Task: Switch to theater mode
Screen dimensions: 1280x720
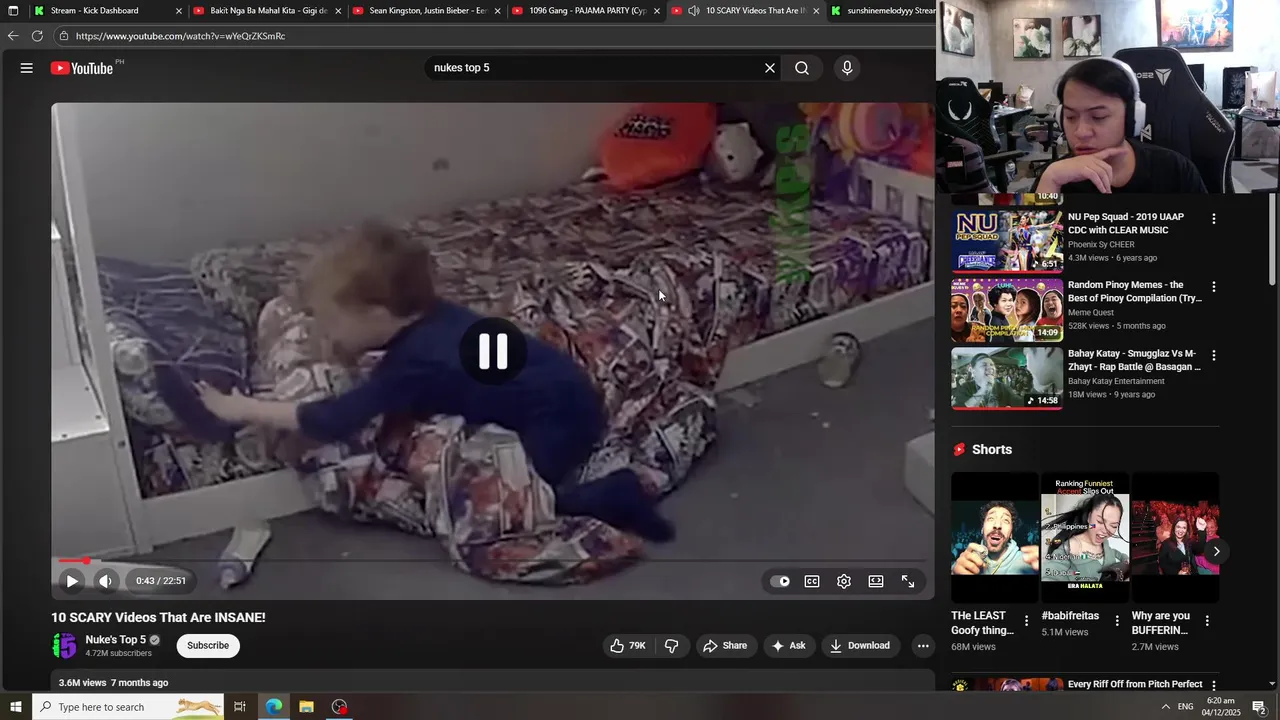Action: tap(876, 581)
